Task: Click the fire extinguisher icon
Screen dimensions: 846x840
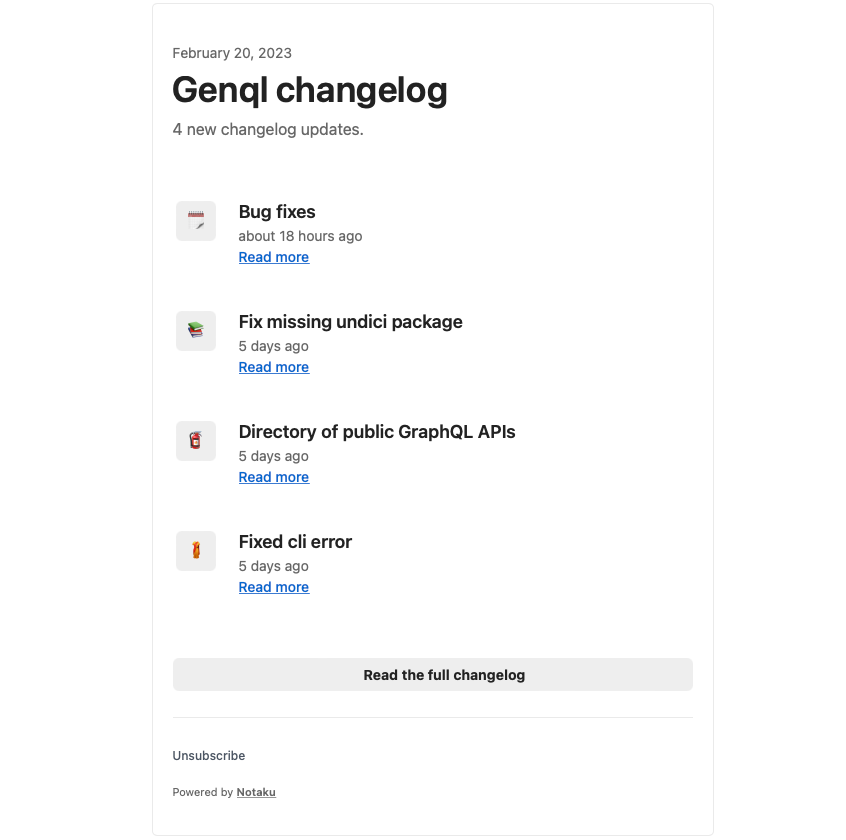Action: pyautogui.click(x=196, y=441)
